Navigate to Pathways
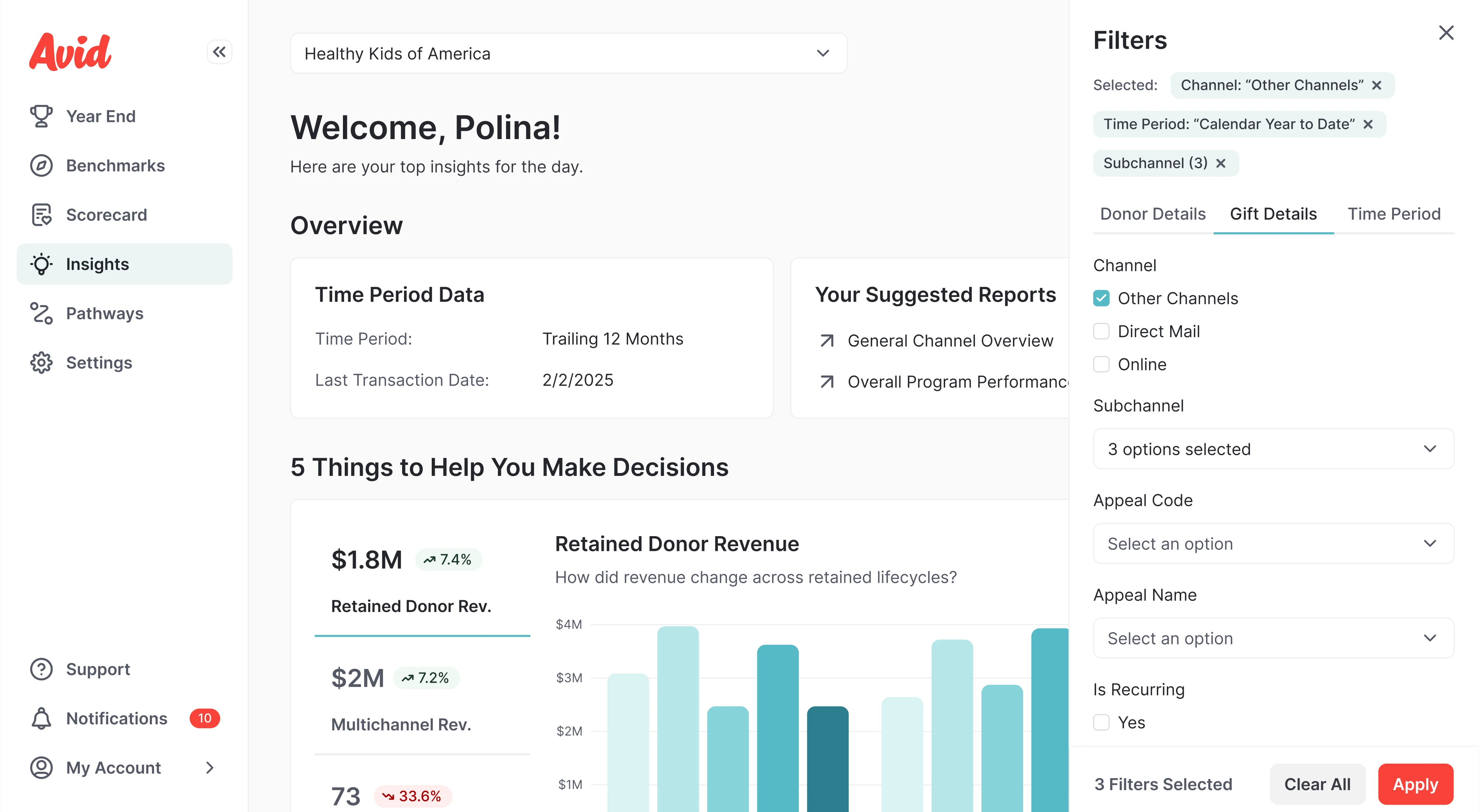This screenshot has width=1479, height=812. (104, 313)
